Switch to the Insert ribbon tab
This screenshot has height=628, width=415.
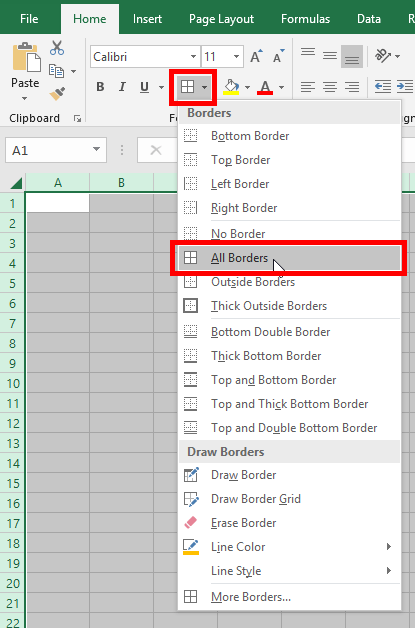click(147, 19)
